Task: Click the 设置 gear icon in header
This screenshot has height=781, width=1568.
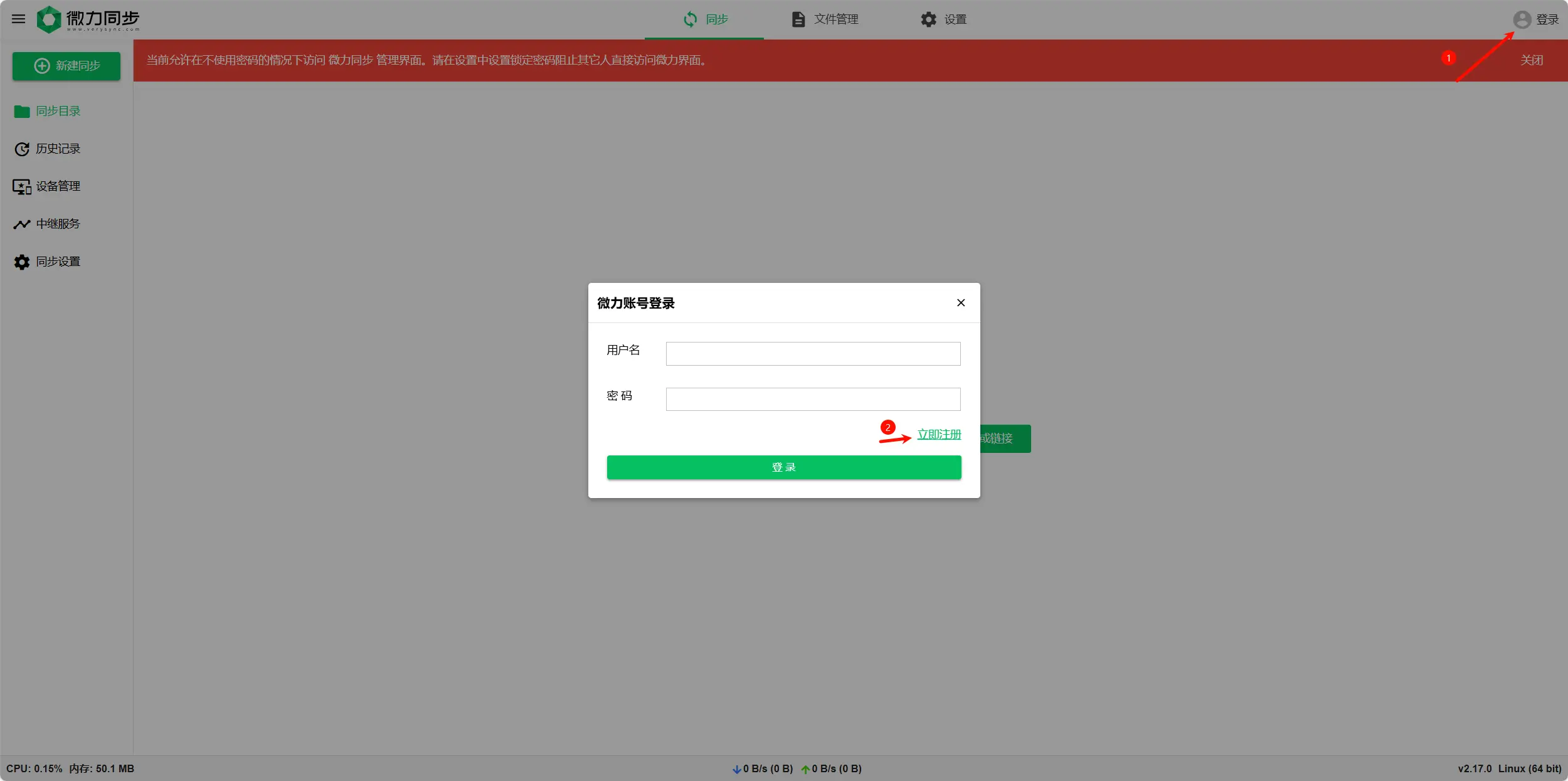Action: point(928,19)
